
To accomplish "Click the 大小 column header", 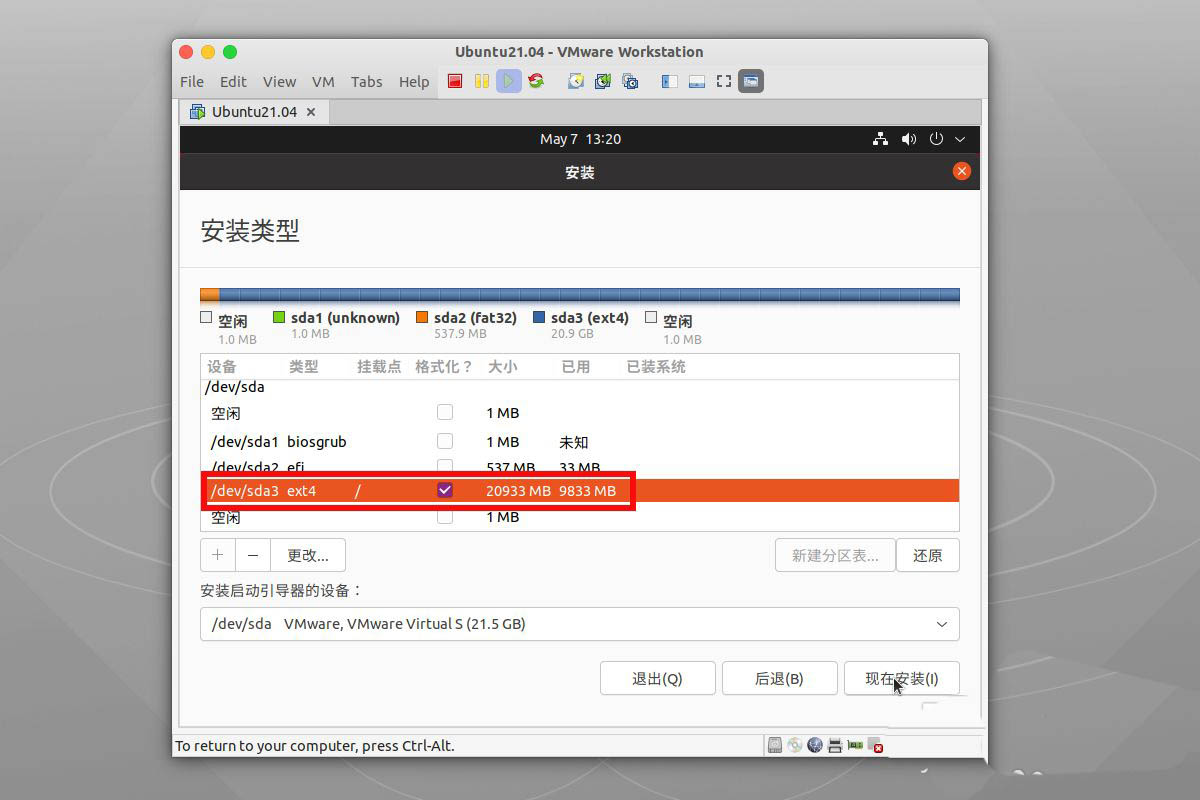I will (x=502, y=367).
